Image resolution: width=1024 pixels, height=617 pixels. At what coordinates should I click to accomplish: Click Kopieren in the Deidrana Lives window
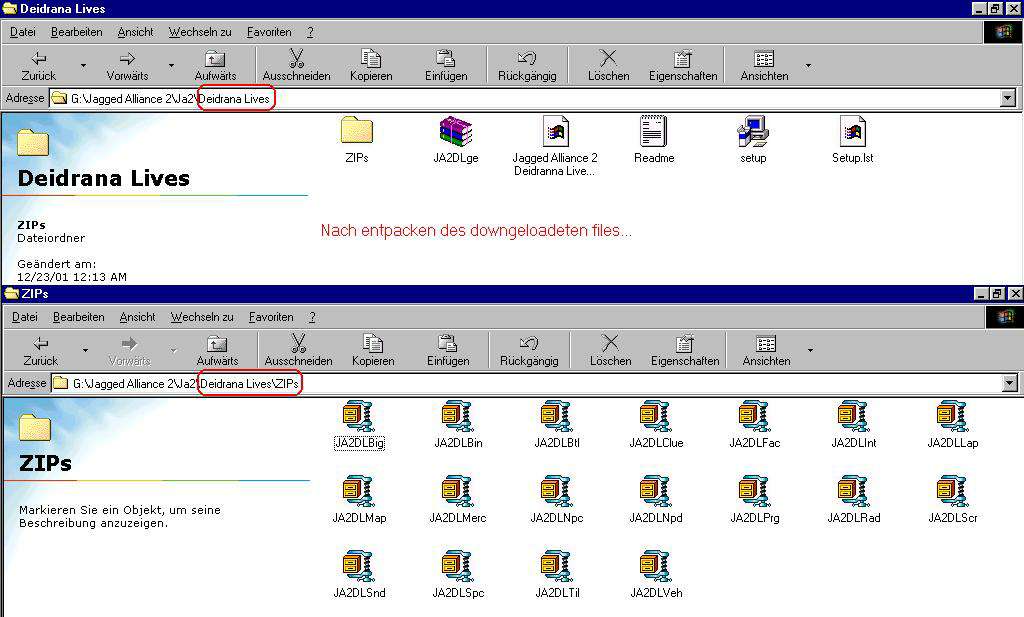point(371,66)
